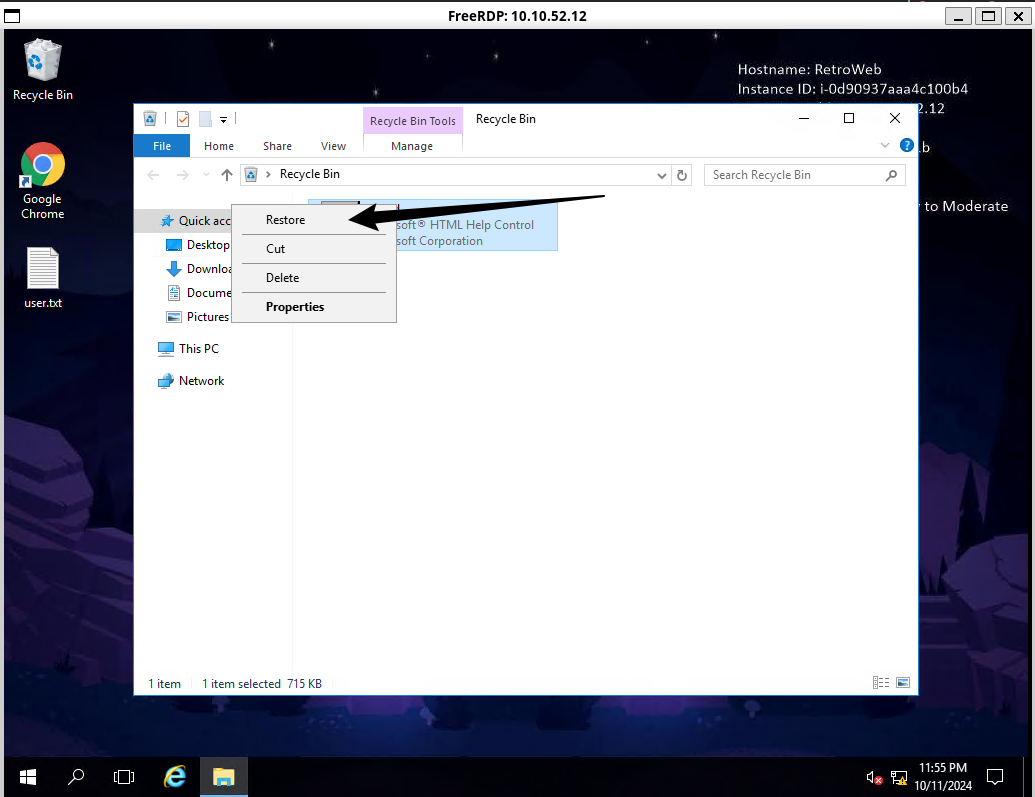The height and width of the screenshot is (797, 1035).
Task: Open Google Chrome desktop shortcut
Action: point(43,180)
